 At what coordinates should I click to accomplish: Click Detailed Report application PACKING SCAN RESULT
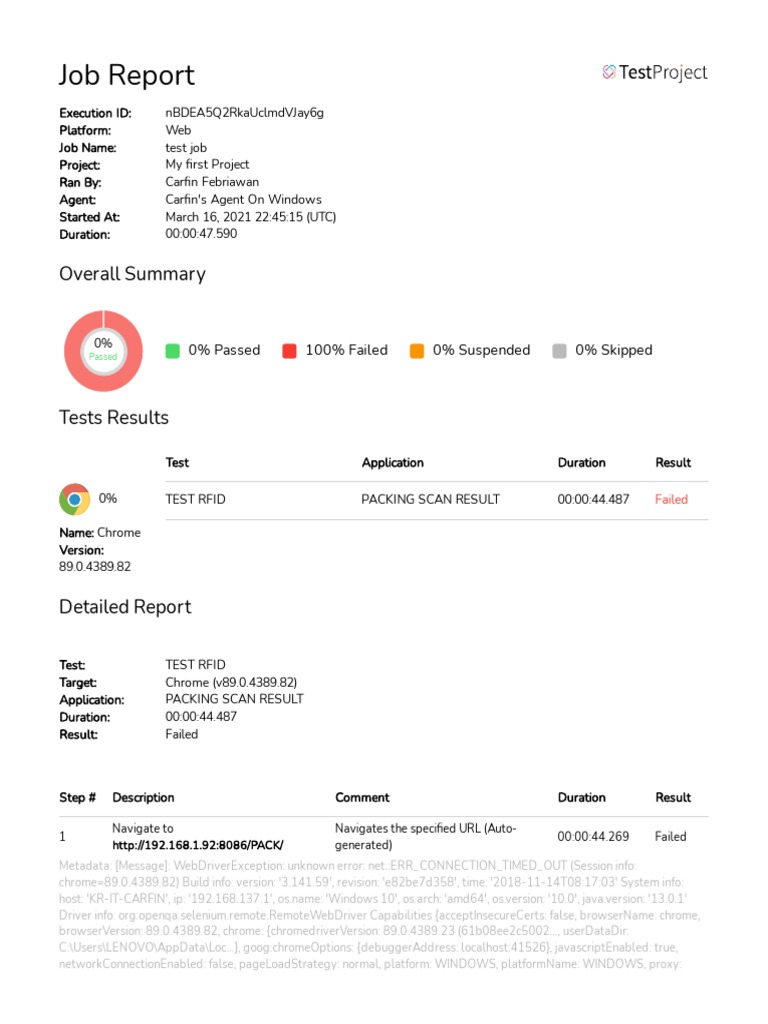pyautogui.click(x=234, y=699)
